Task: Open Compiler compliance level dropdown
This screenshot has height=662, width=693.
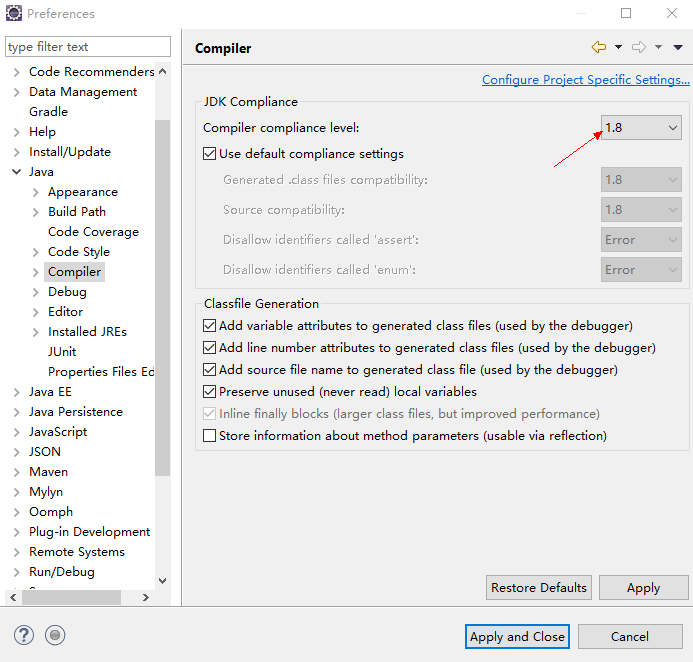Action: point(641,128)
